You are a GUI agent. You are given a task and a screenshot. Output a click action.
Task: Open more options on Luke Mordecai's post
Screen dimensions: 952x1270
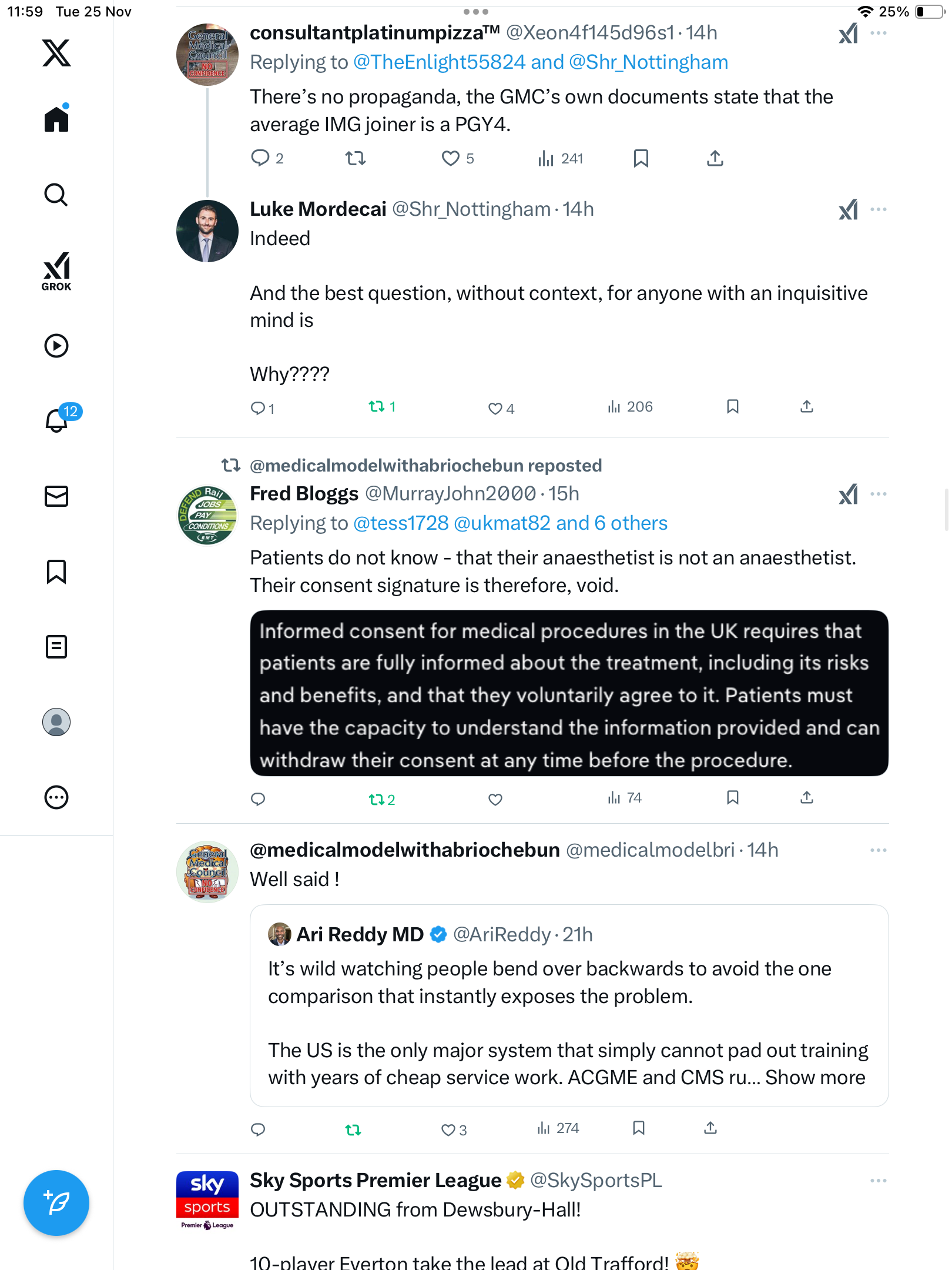pyautogui.click(x=879, y=210)
